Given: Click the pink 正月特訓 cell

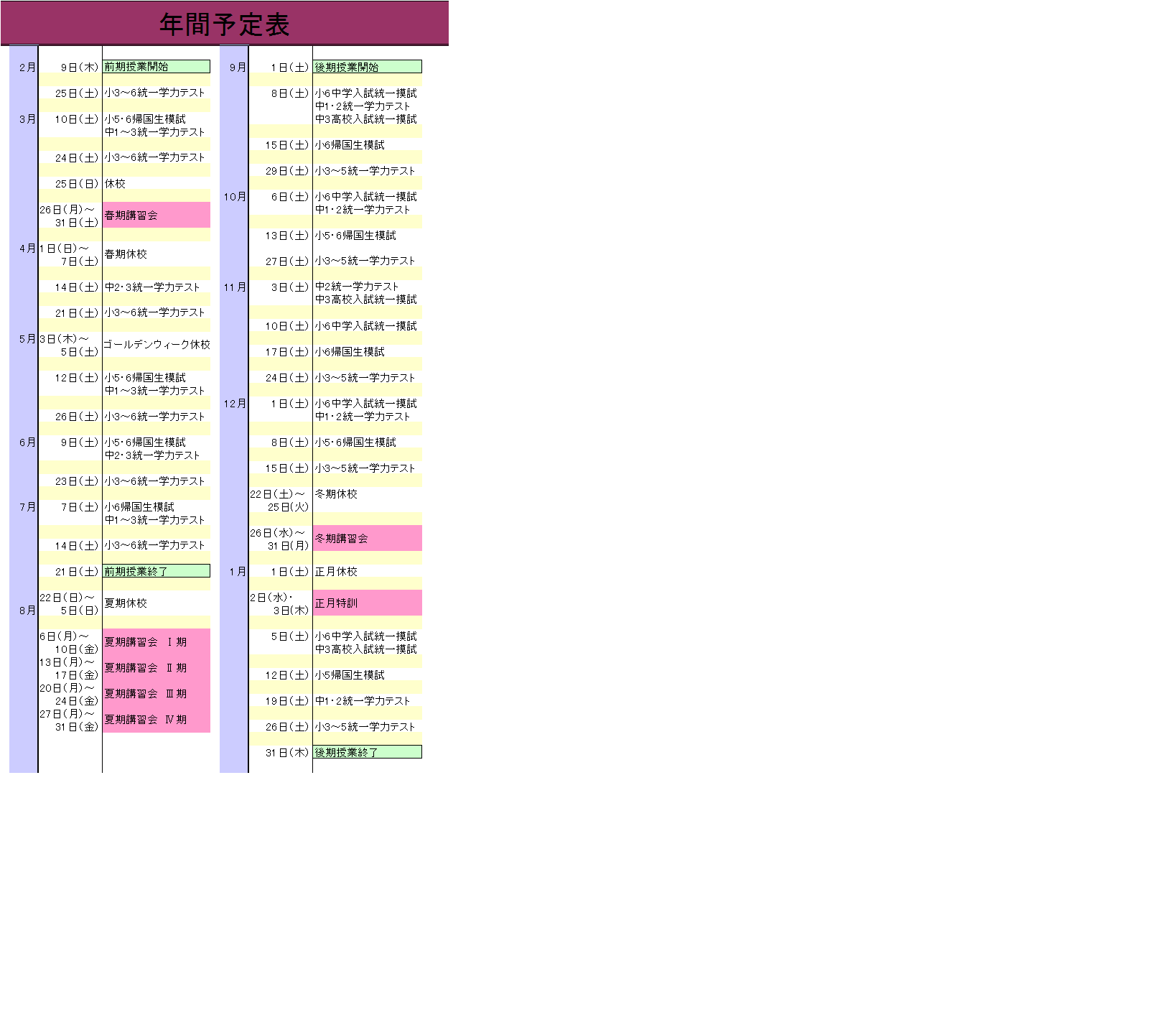Looking at the screenshot, I should (x=367, y=603).
